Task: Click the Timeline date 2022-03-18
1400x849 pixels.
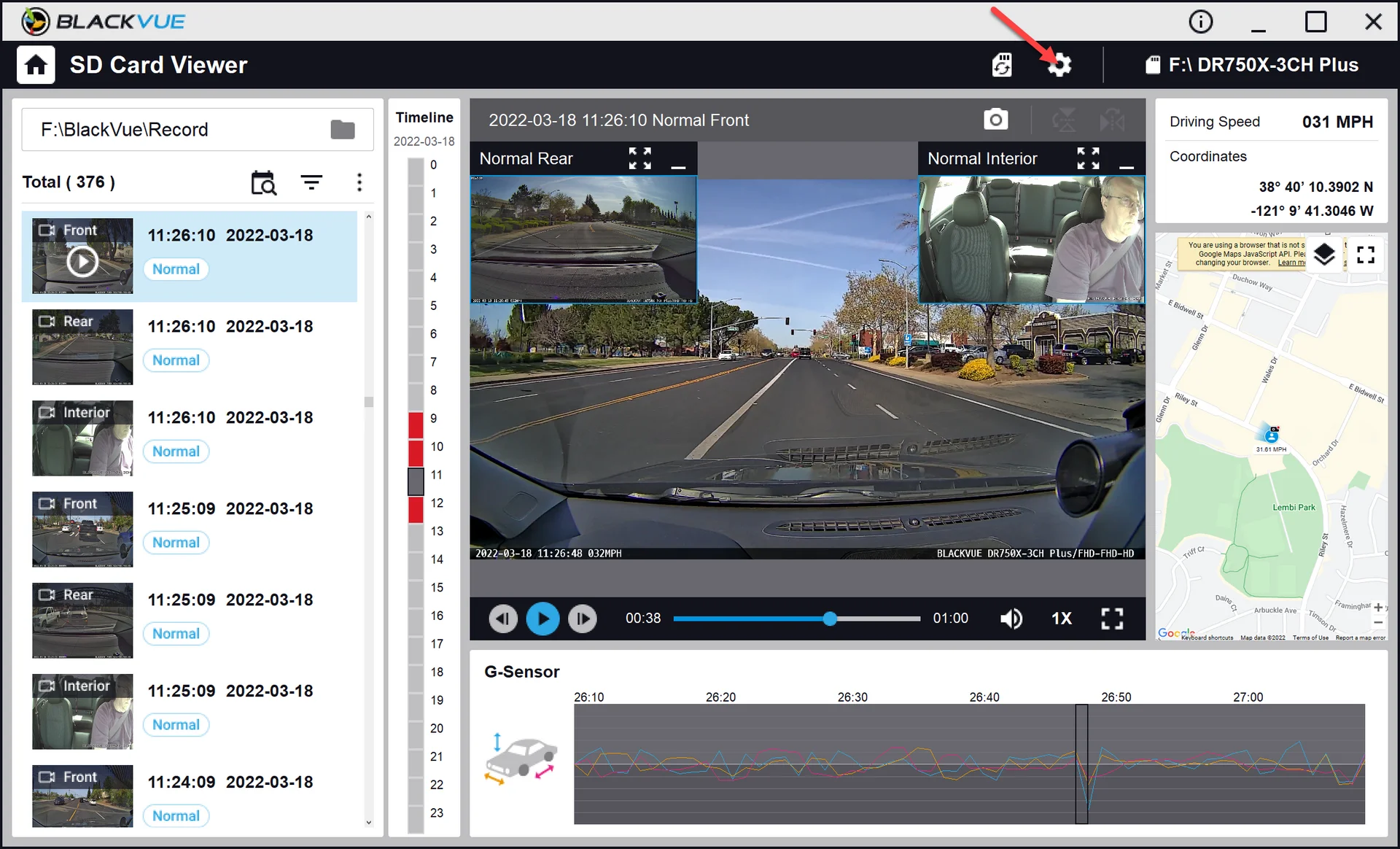Action: (x=424, y=141)
